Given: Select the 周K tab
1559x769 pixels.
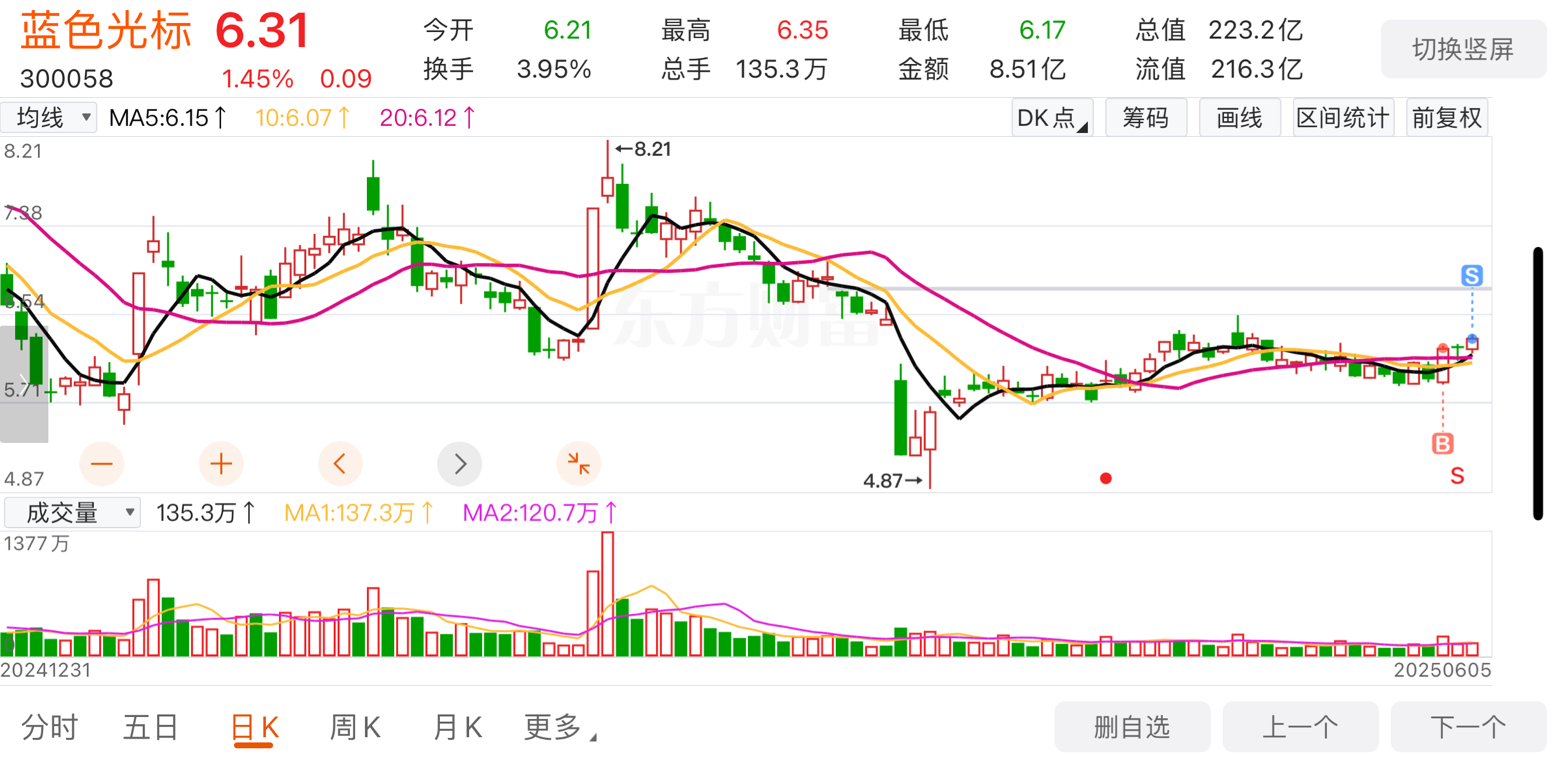Looking at the screenshot, I should point(355,728).
